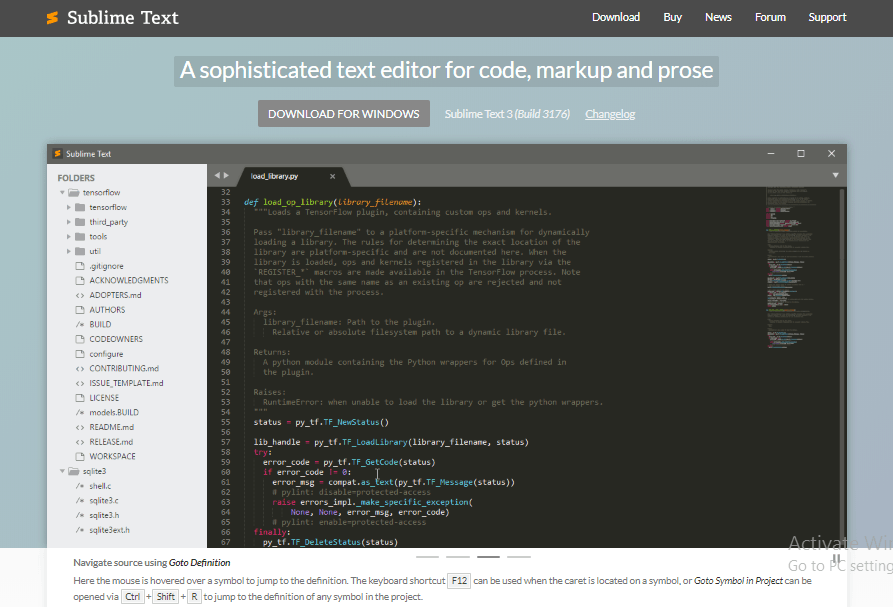Click the previous tab left arrow

(216, 175)
